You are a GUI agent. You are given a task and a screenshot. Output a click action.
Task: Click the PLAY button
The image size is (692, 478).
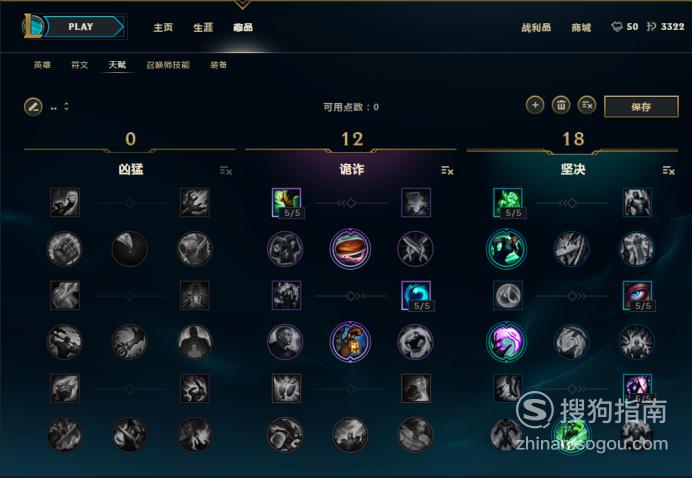(81, 26)
